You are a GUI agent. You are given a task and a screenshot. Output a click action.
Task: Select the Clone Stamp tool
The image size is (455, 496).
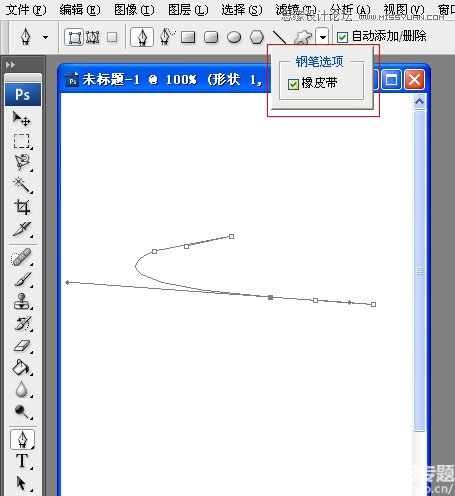pyautogui.click(x=22, y=301)
